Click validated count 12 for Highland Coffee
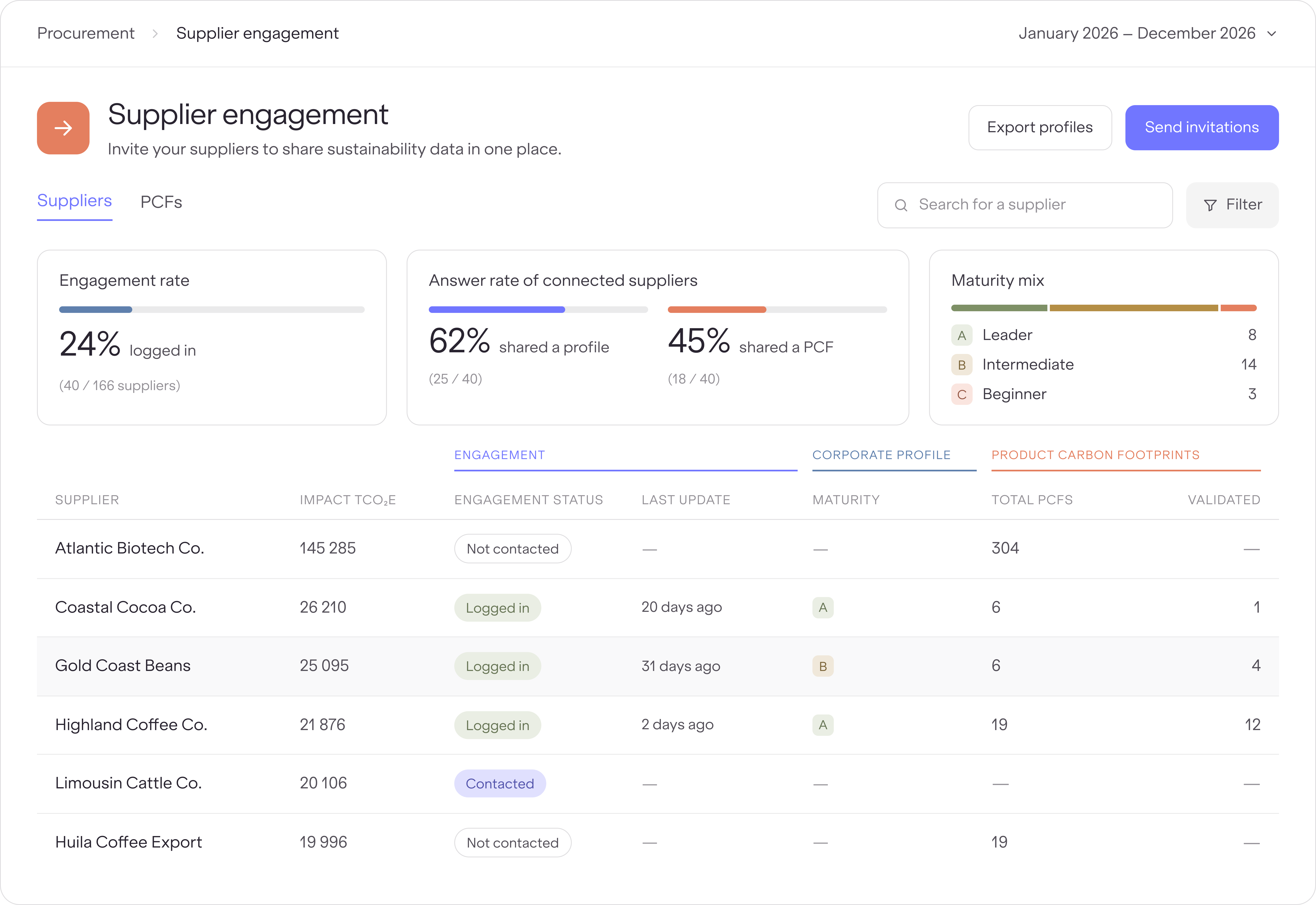The height and width of the screenshot is (905, 1316). coord(1253,725)
